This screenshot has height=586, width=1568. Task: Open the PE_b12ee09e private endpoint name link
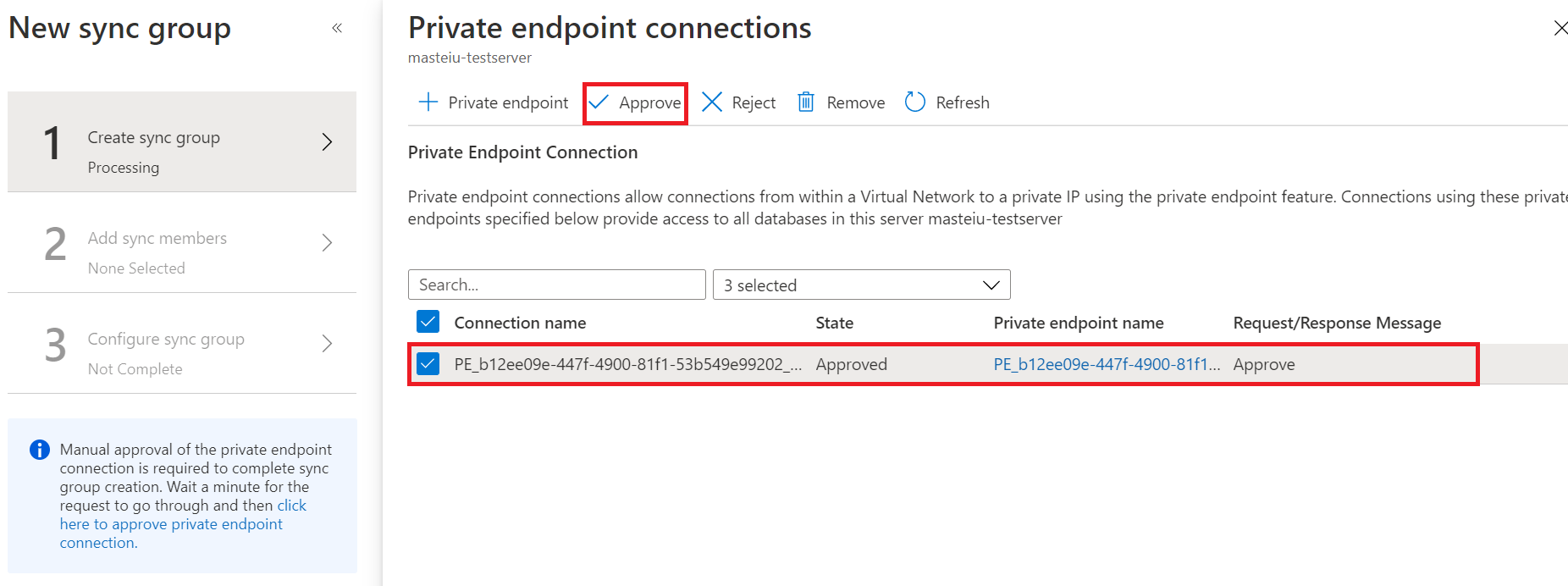pyautogui.click(x=1106, y=364)
